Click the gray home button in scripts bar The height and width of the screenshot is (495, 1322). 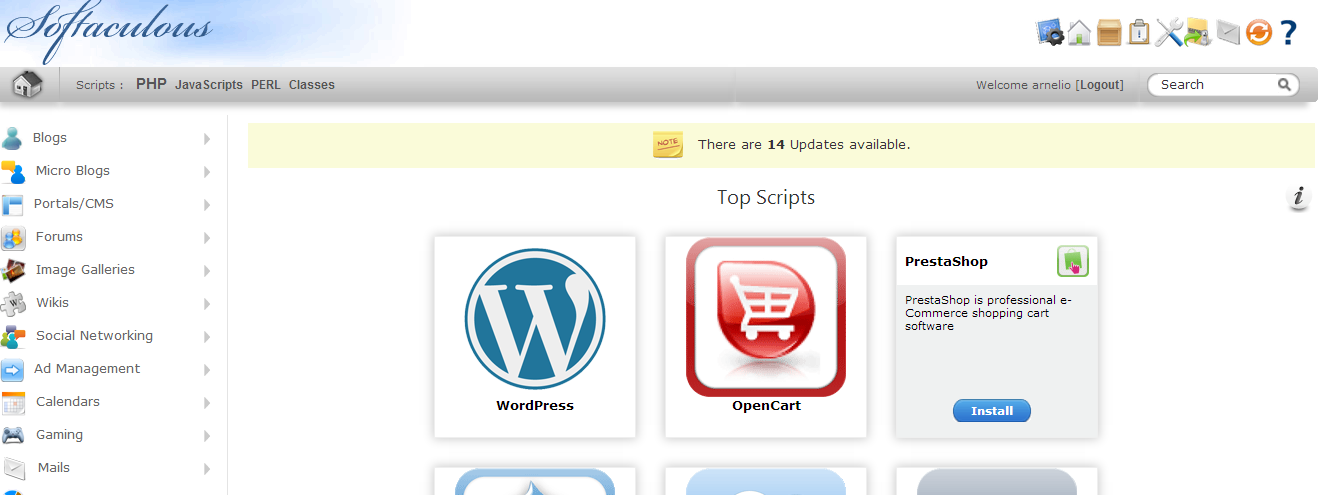27,84
